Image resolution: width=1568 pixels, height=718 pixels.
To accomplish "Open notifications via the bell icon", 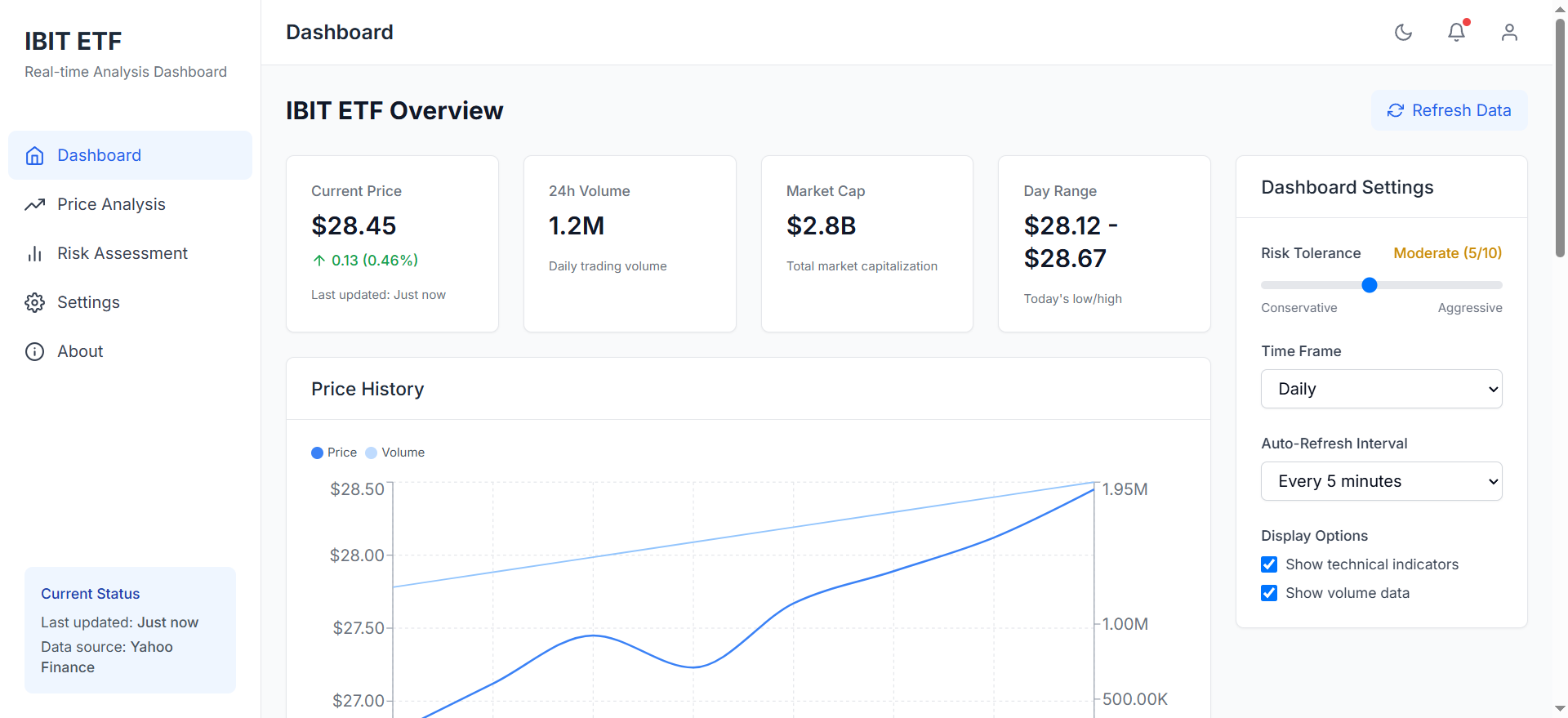I will click(x=1456, y=33).
